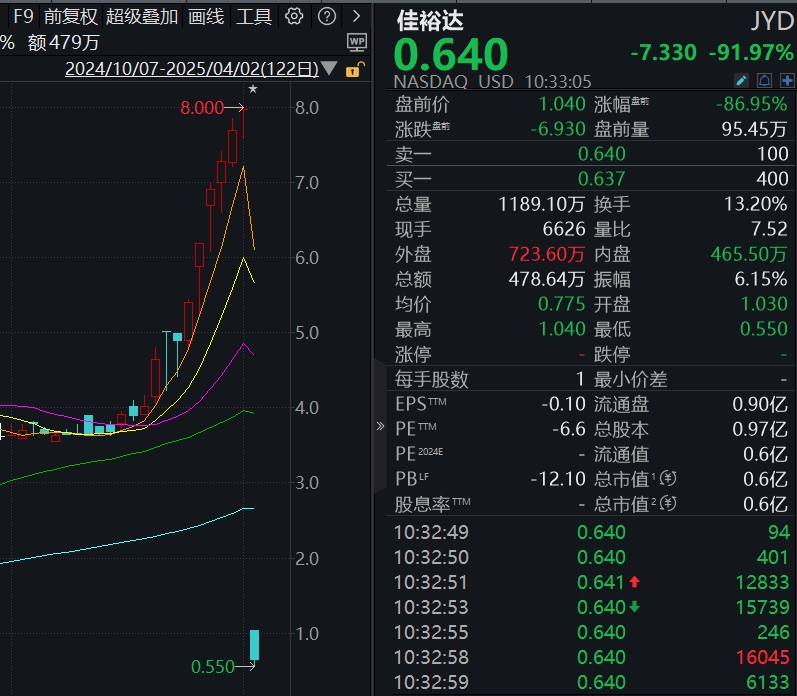Viewport: 797px width, 696px height.
Task: Click the pencil note icon beside the quote
Action: coord(741,81)
